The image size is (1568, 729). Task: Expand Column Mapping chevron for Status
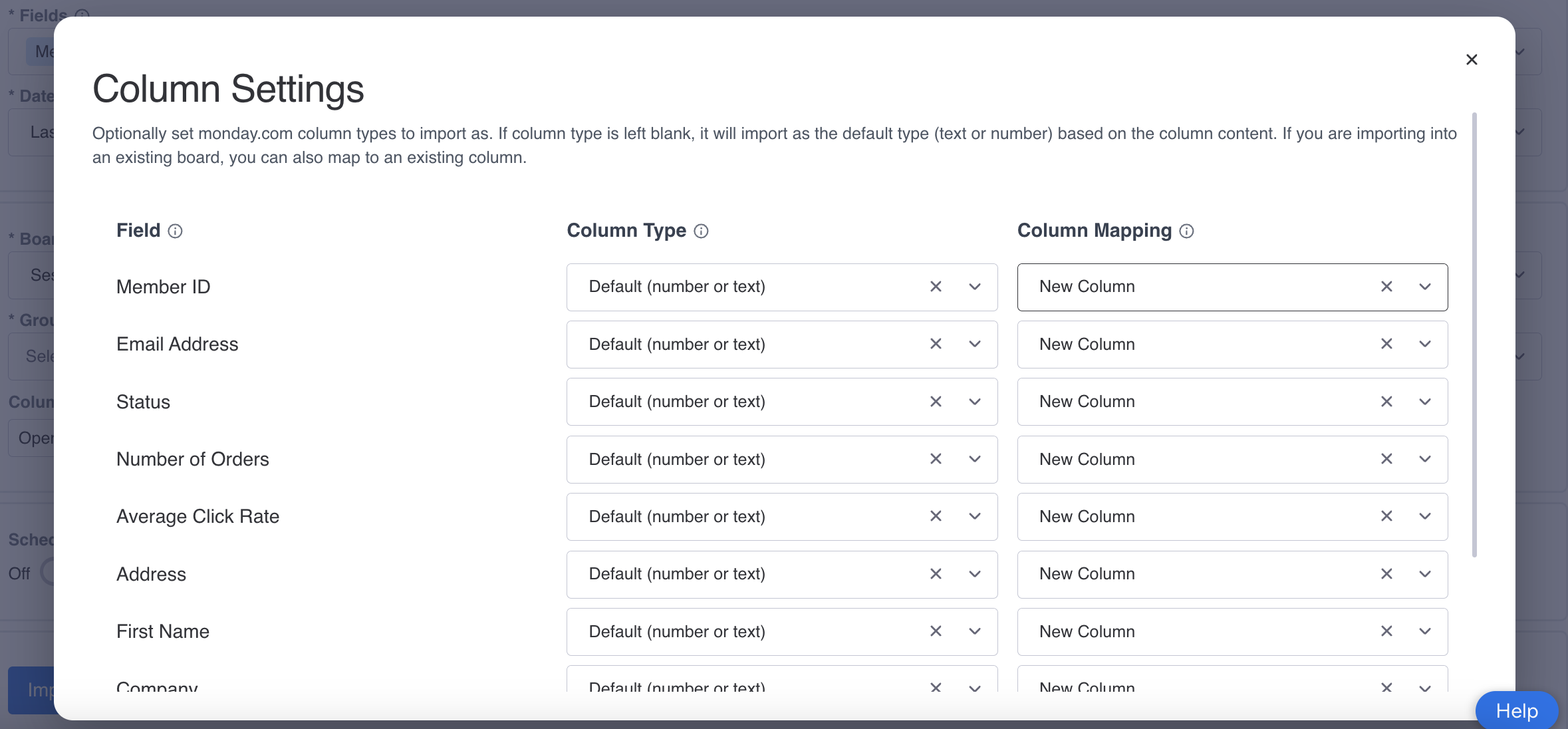[x=1425, y=402]
